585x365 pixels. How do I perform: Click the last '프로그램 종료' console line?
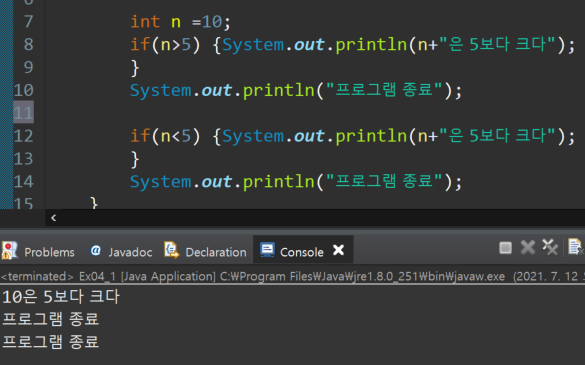tap(51, 341)
